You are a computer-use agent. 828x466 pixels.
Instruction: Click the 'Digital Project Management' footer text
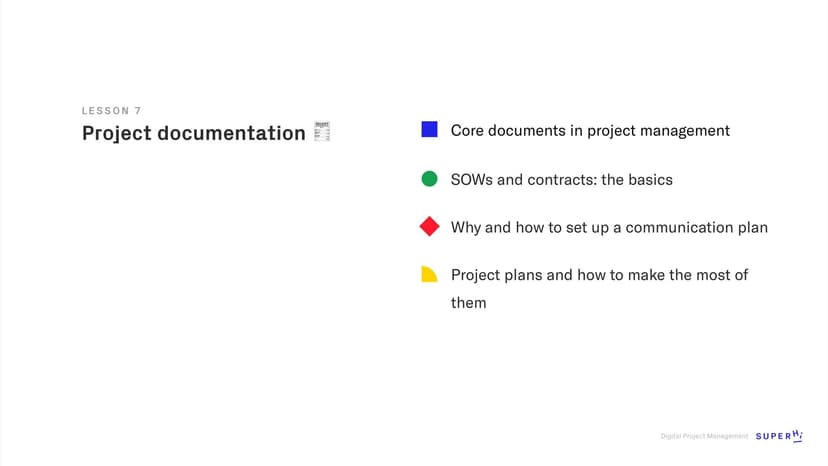[x=704, y=436]
